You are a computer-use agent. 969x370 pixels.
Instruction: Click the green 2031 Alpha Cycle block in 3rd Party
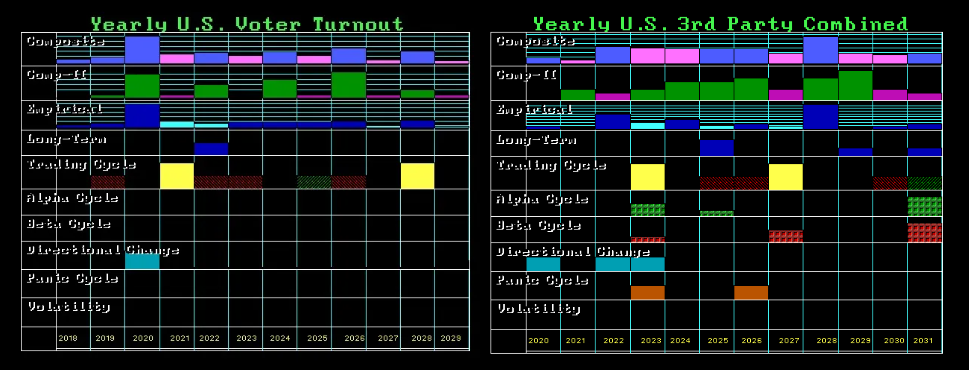925,206
